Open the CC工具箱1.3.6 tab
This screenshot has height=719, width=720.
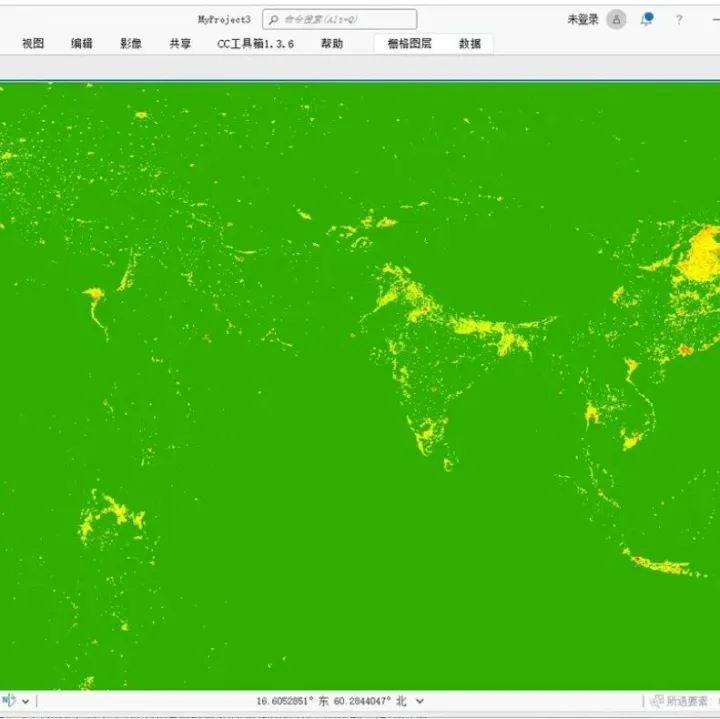(256, 44)
